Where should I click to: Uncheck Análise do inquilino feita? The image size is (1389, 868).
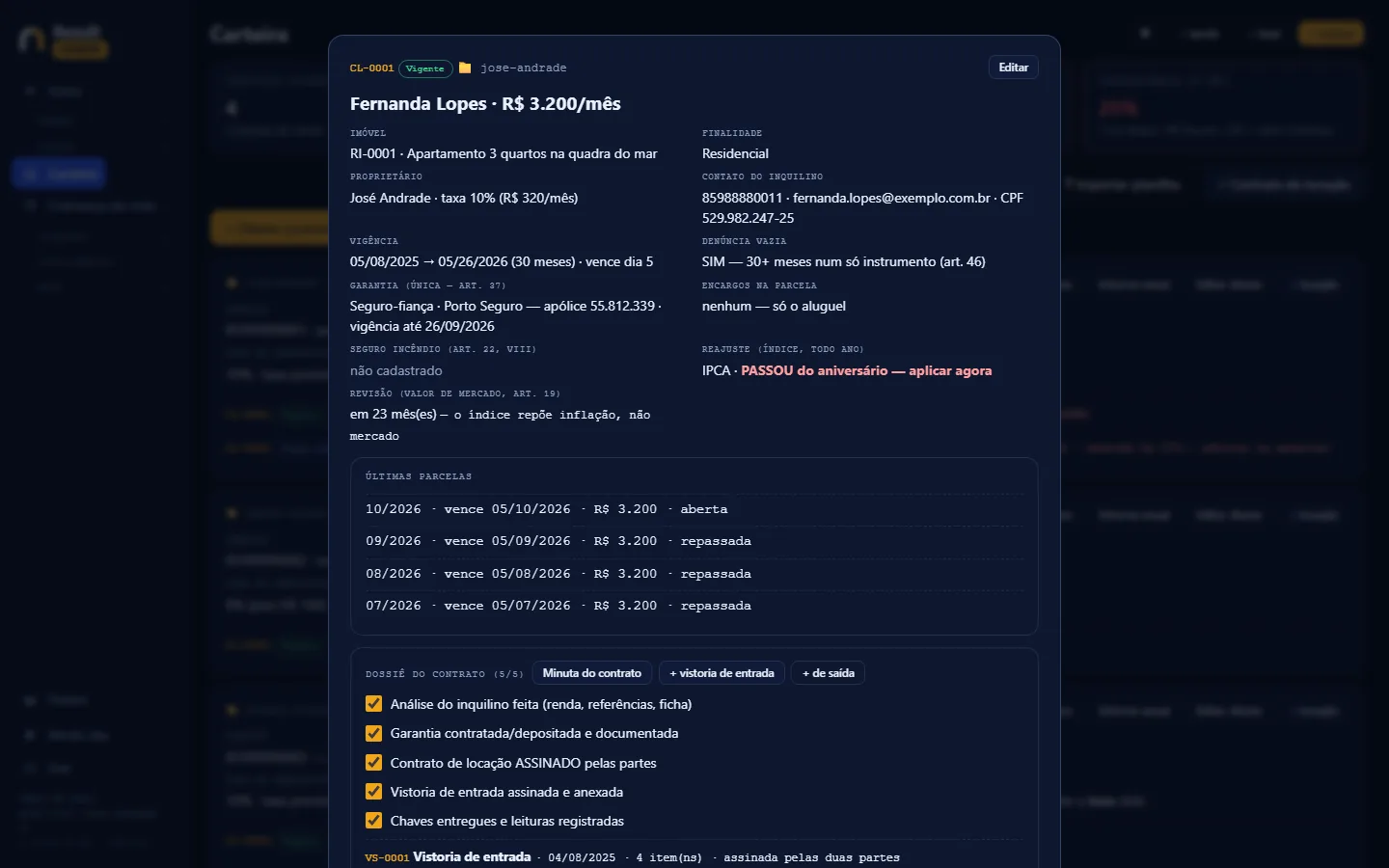click(373, 704)
